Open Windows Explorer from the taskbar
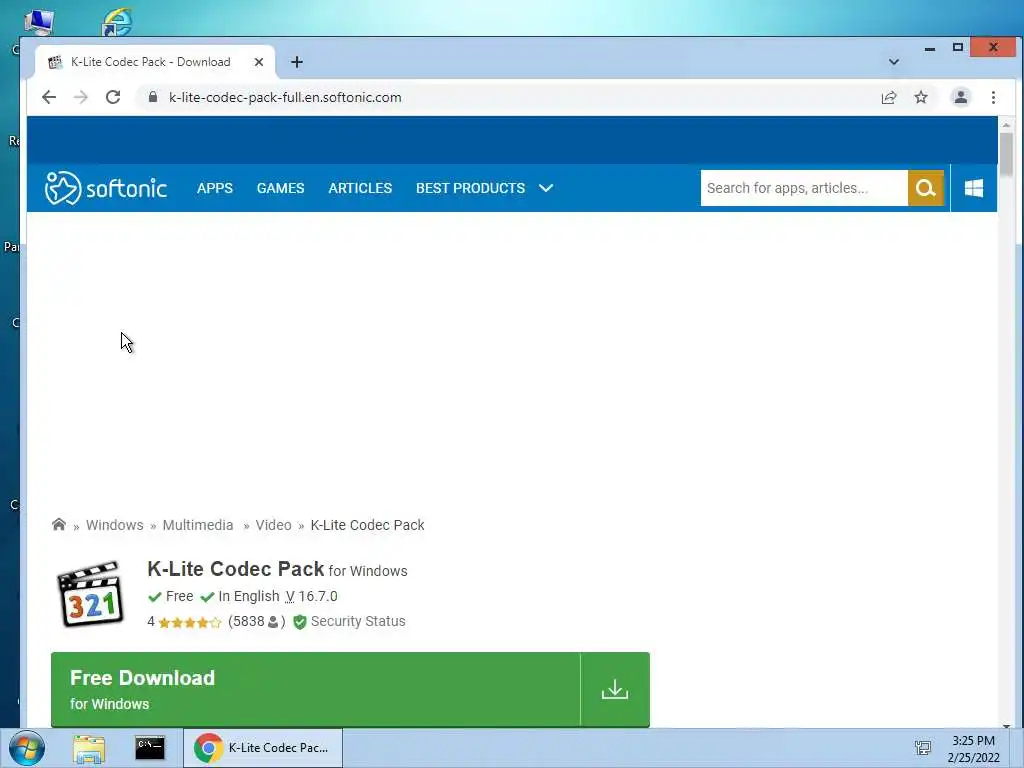 (89, 748)
